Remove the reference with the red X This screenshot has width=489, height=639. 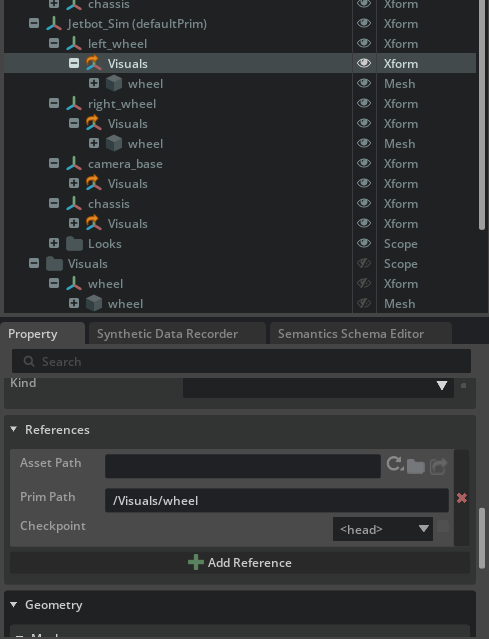(x=462, y=498)
